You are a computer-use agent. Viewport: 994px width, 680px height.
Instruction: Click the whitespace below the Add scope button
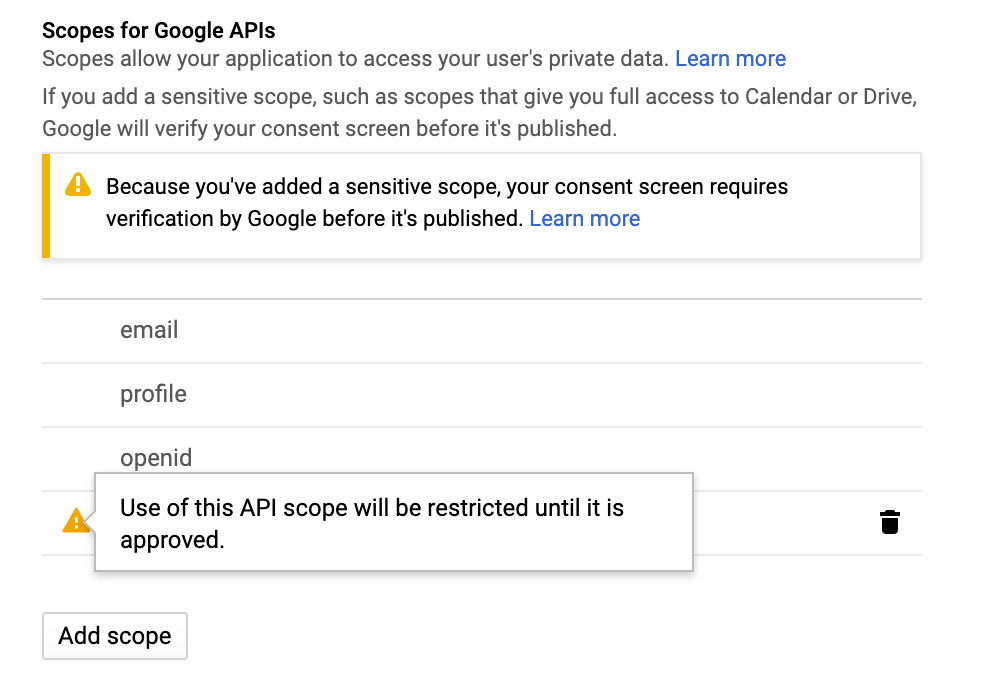[x=400, y=670]
